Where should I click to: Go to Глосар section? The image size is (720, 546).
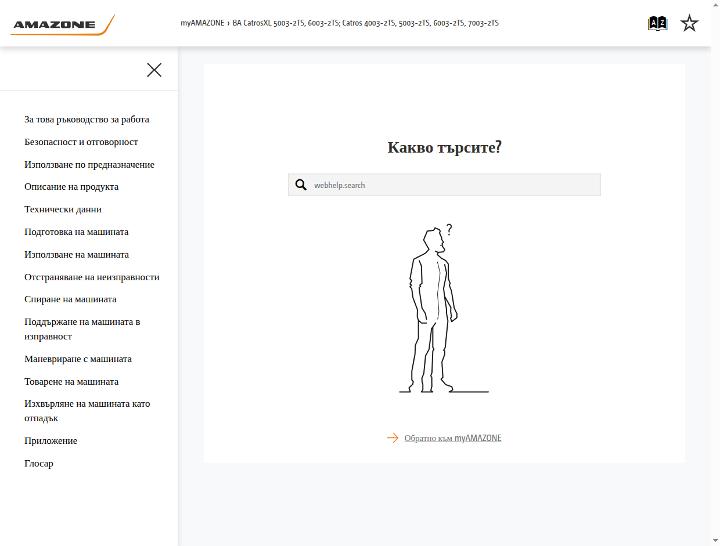point(39,463)
